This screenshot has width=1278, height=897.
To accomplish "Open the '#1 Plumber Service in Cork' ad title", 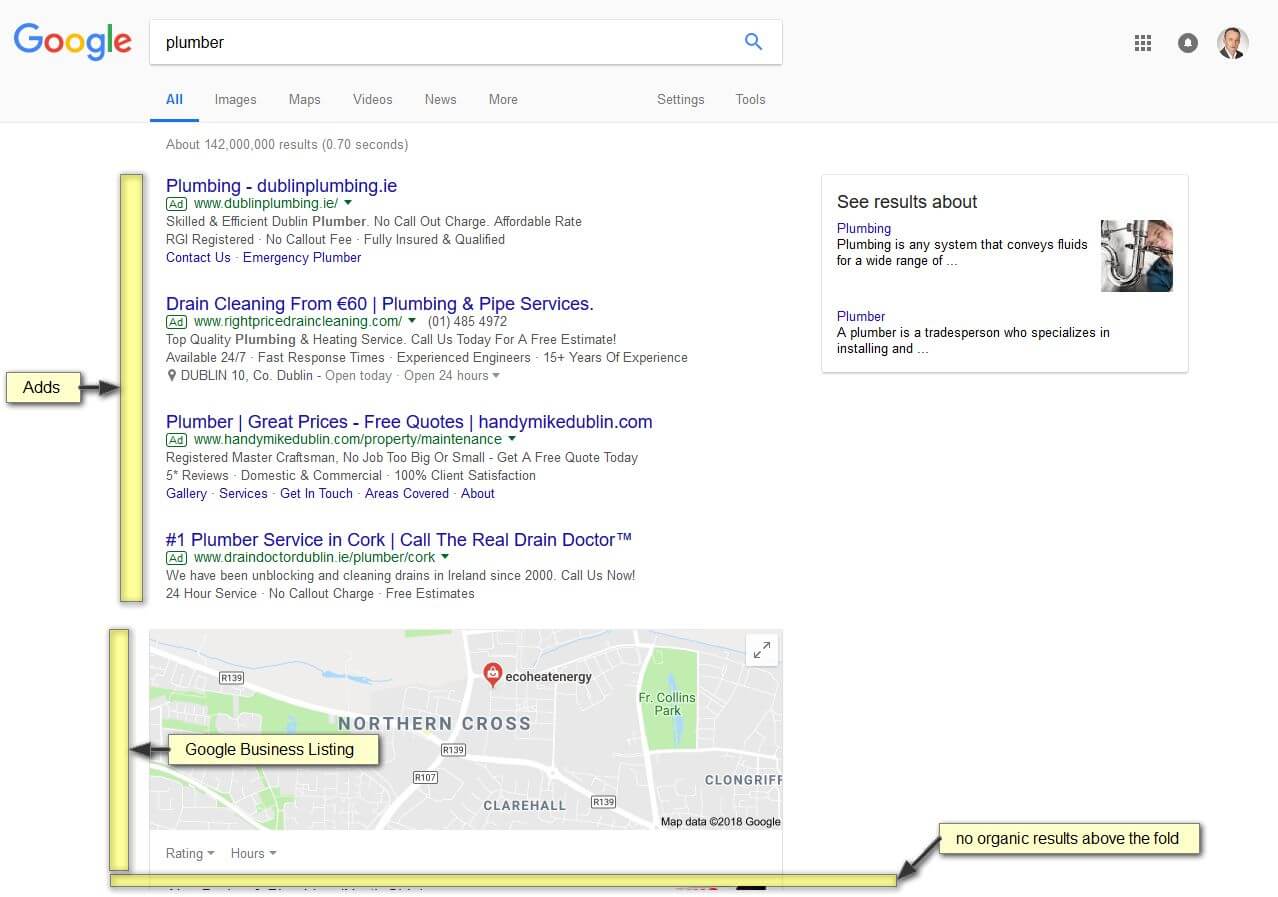I will [399, 540].
